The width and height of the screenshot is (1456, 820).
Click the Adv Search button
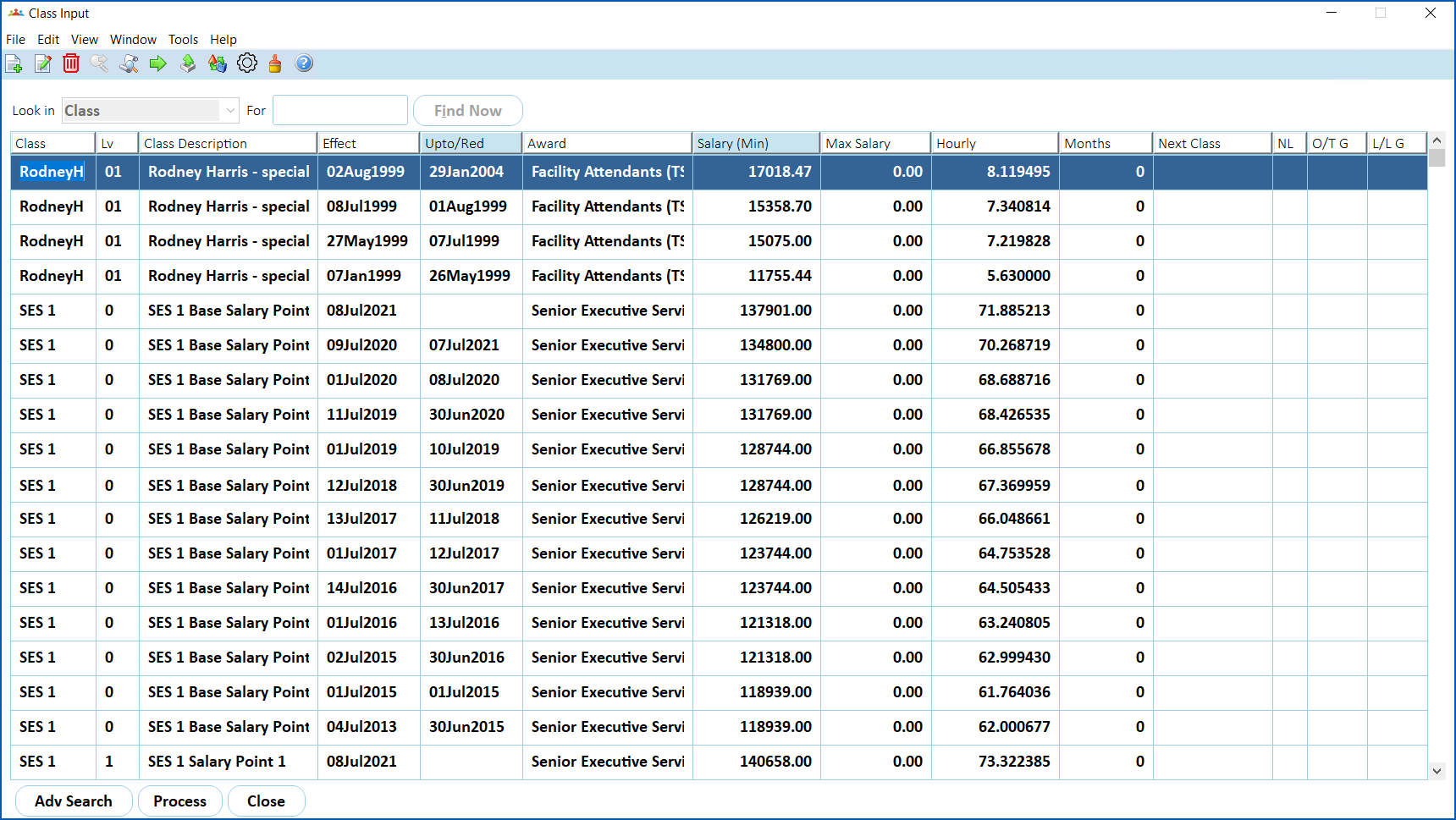74,801
